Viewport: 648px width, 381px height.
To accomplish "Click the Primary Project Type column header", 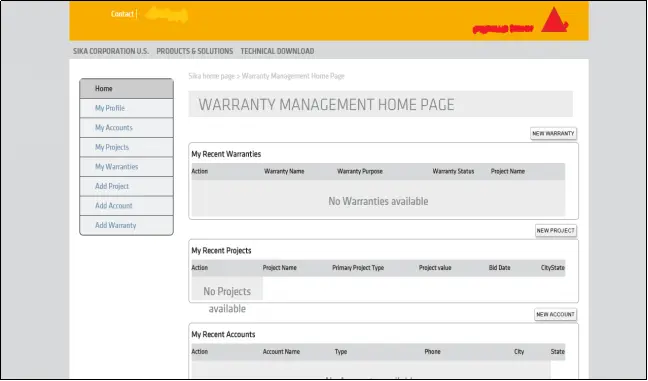I will point(358,268).
